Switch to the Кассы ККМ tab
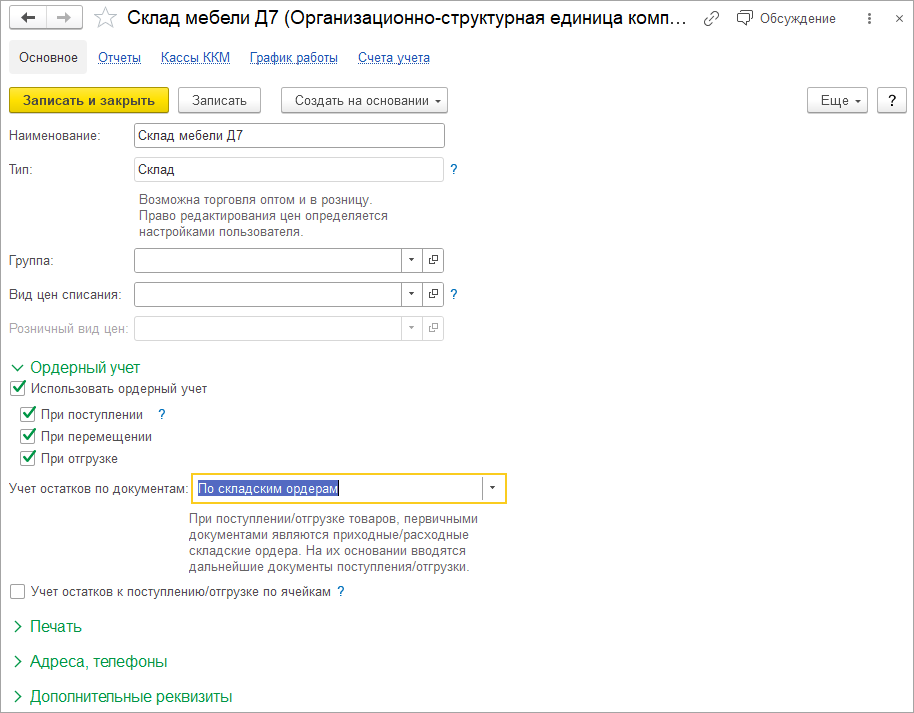 (195, 58)
